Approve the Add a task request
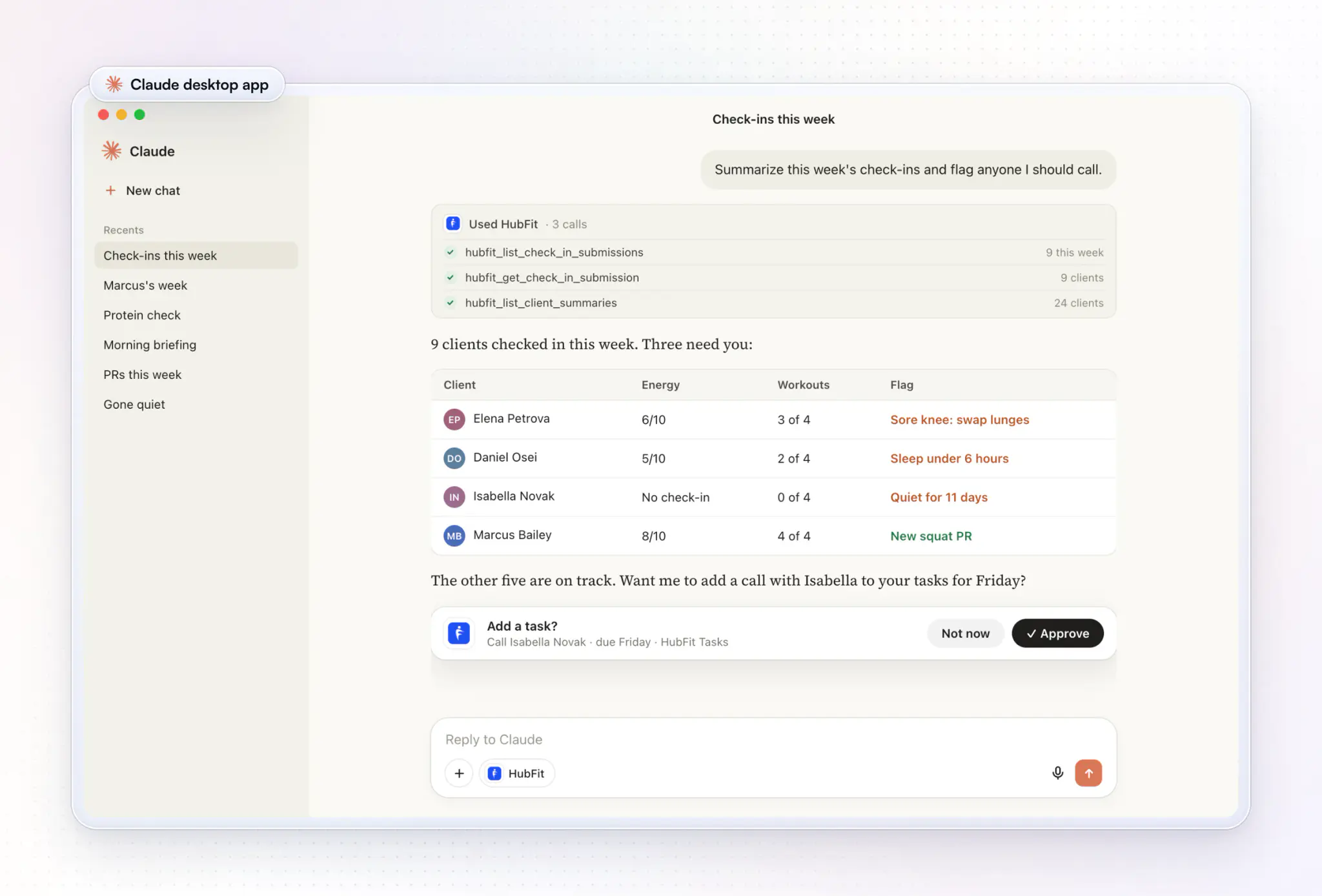The height and width of the screenshot is (896, 1322). coord(1057,633)
